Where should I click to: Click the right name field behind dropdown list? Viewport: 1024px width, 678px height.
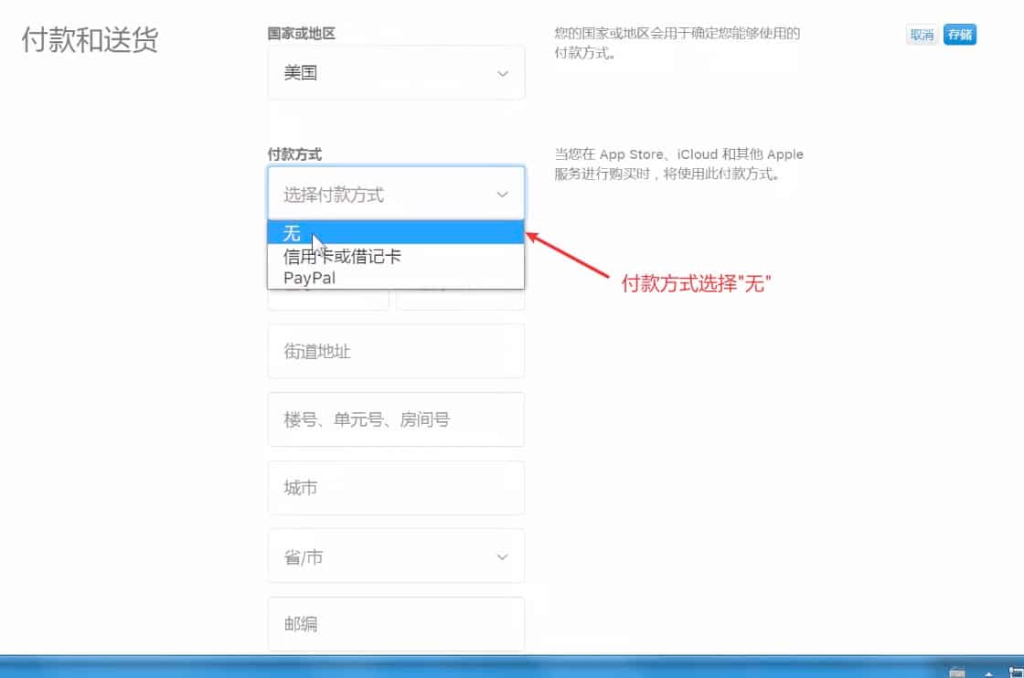pos(460,299)
